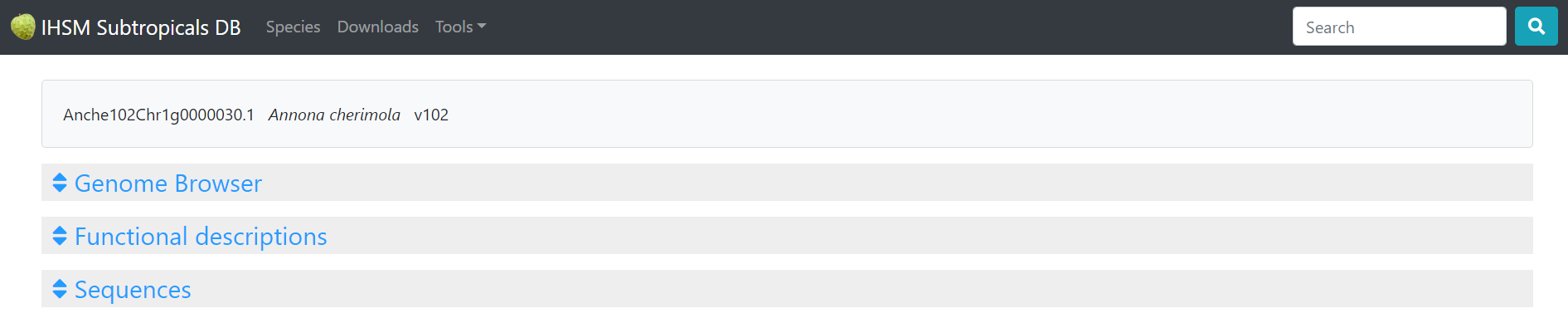The width and height of the screenshot is (1568, 318).
Task: Toggle the Genome Browser up-down arrows icon
Action: point(60,183)
